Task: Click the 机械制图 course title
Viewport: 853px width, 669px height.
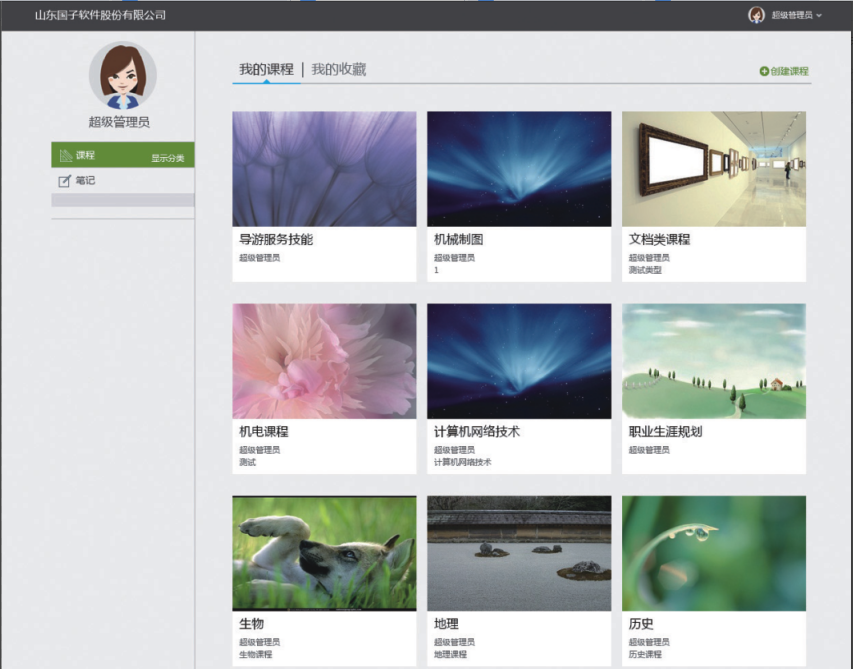Action: pyautogui.click(x=459, y=239)
